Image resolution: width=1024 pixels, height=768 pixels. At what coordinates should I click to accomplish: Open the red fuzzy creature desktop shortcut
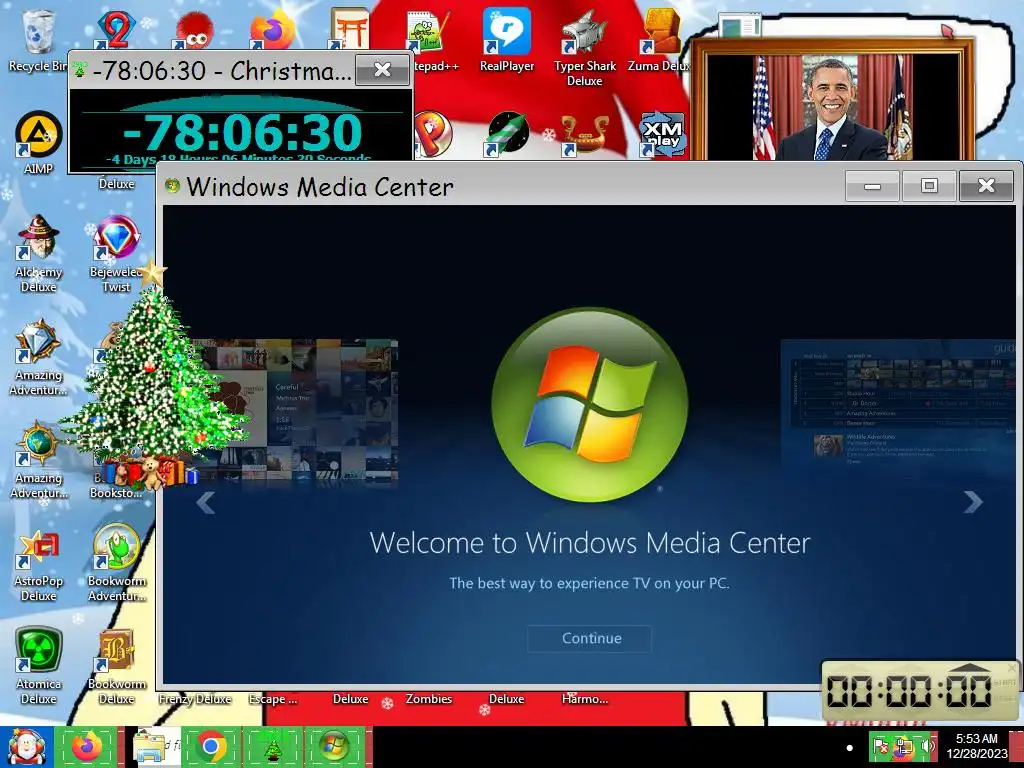point(192,31)
